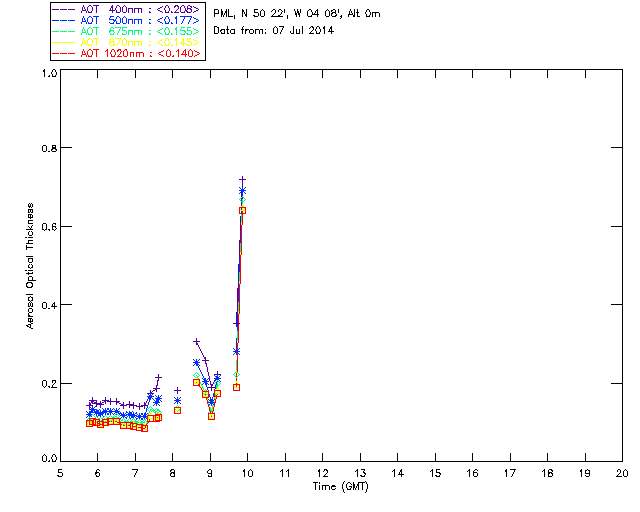The image size is (640, 512).
Task: Click the x-axis tick label 8
Action: (x=173, y=473)
